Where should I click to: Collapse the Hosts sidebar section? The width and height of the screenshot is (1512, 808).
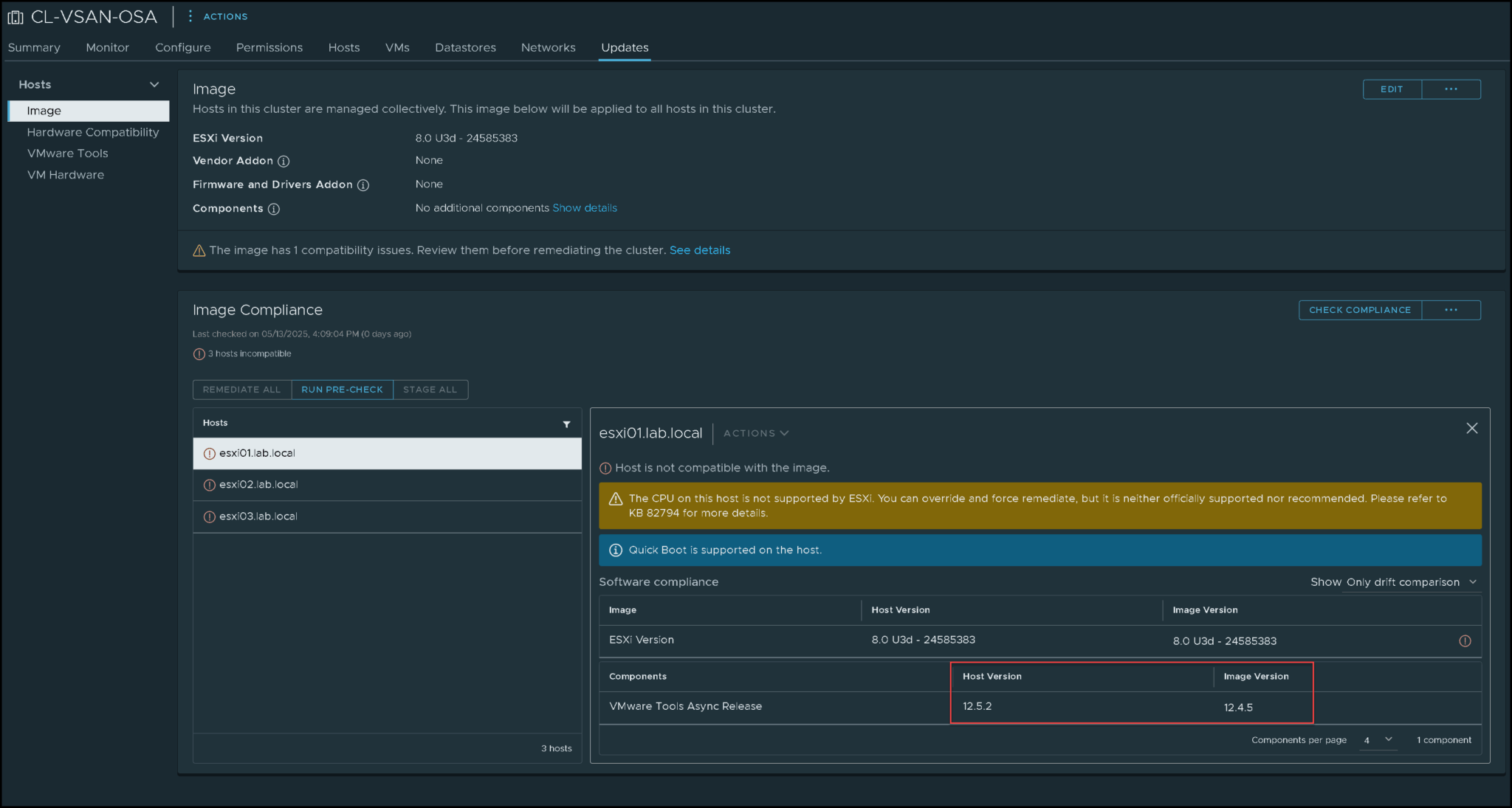pos(154,85)
